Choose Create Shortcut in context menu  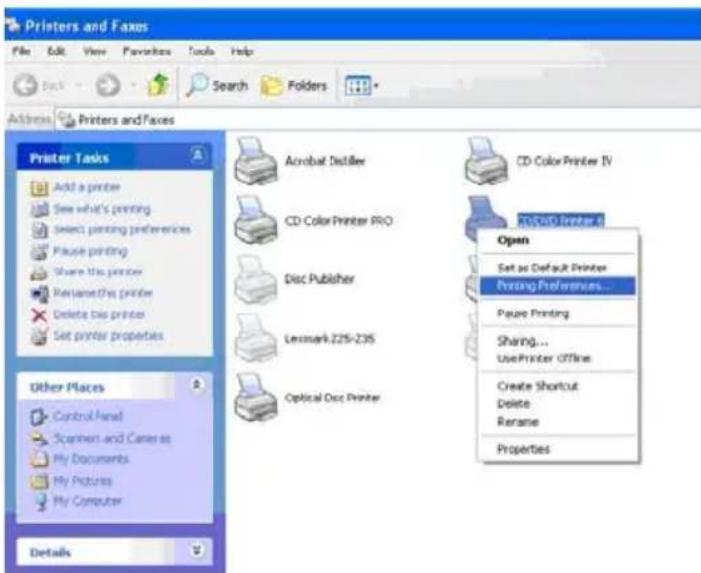click(x=557, y=386)
